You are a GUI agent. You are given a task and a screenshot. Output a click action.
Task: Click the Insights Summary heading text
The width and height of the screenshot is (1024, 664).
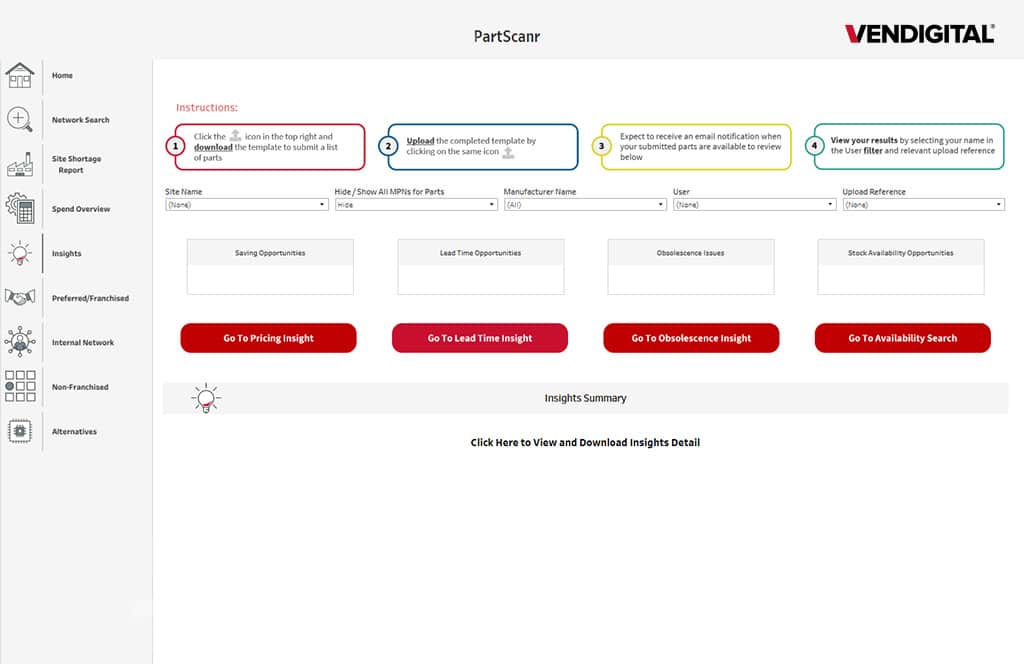(x=585, y=398)
